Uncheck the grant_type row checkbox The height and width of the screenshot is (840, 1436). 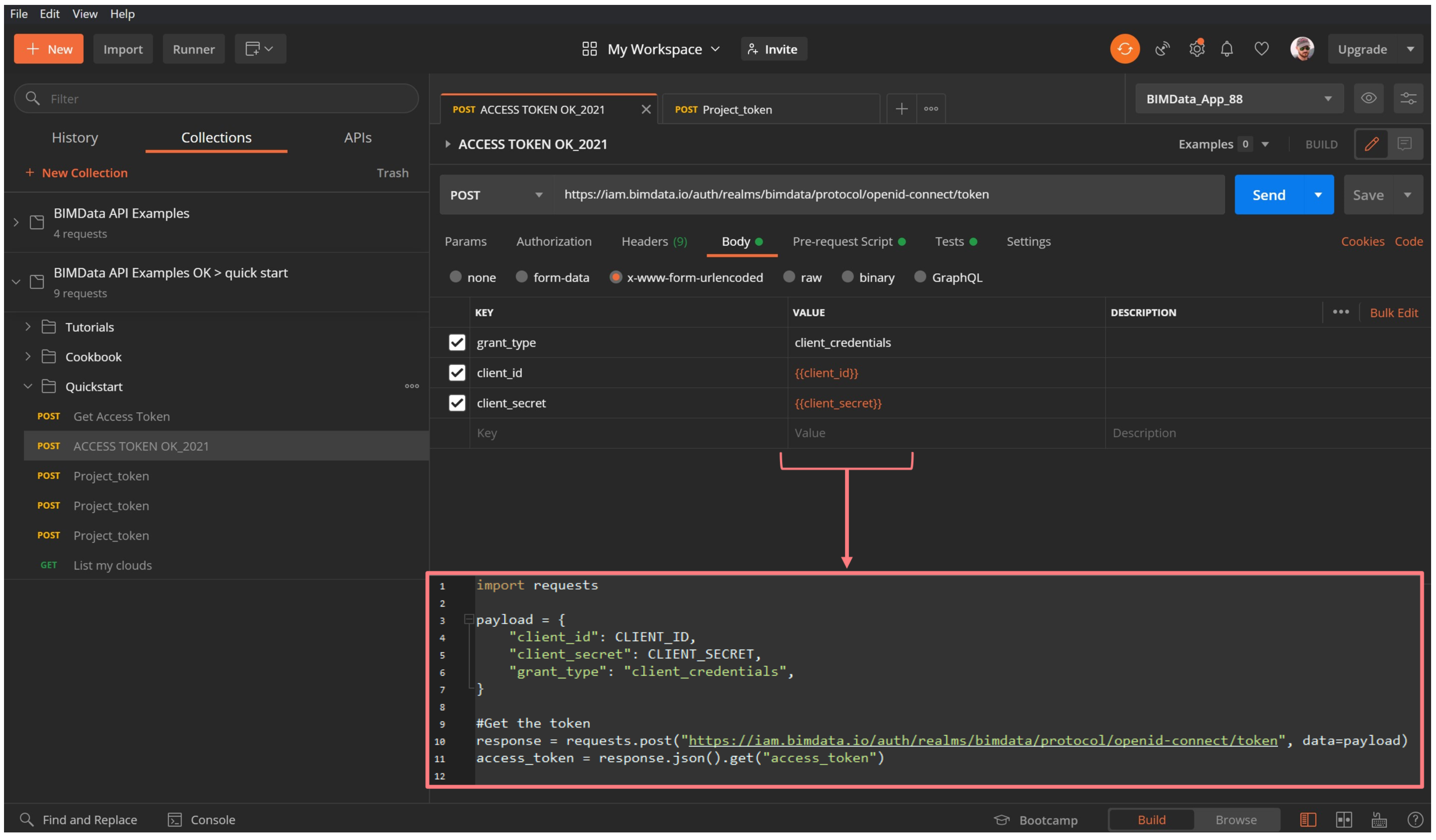click(x=457, y=342)
